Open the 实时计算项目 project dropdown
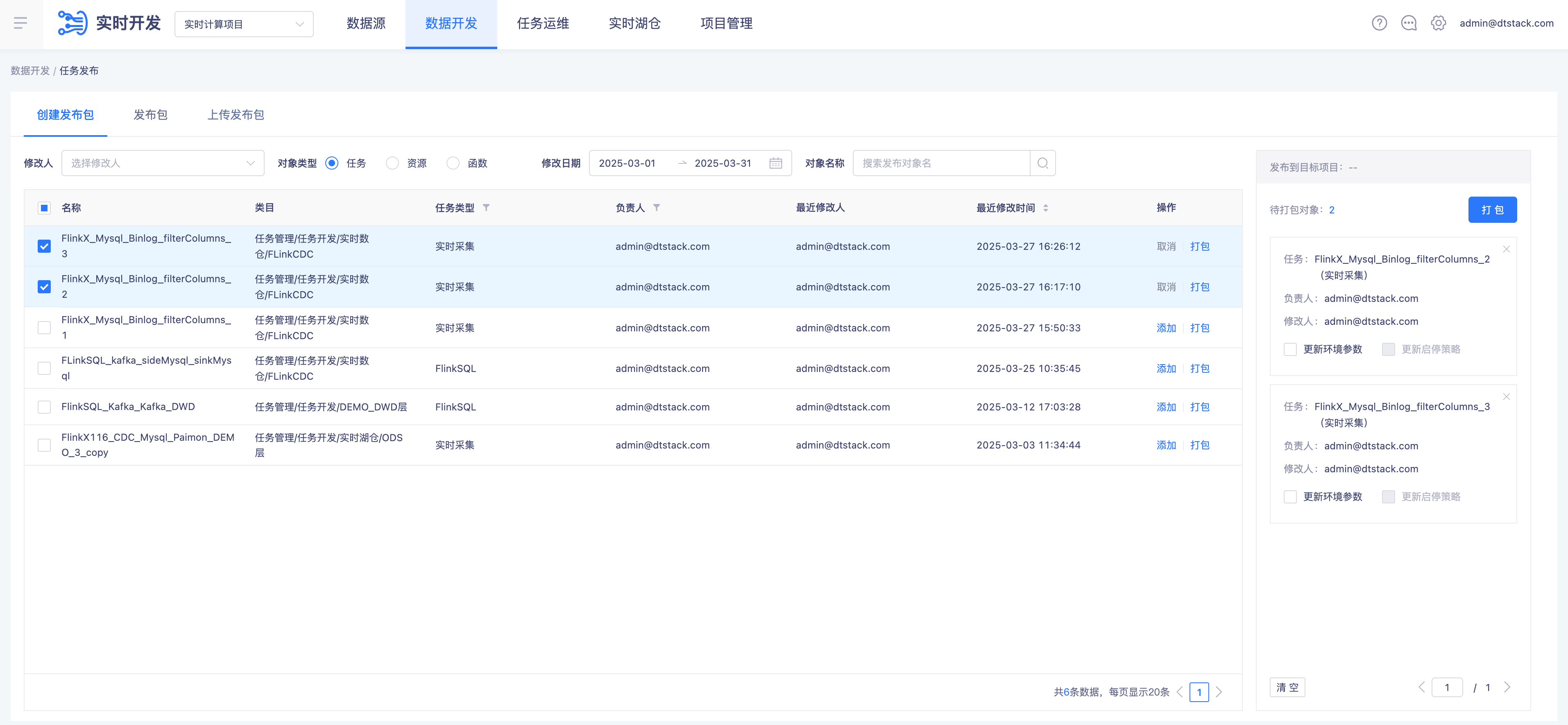Viewport: 1568px width, 725px height. pos(244,24)
